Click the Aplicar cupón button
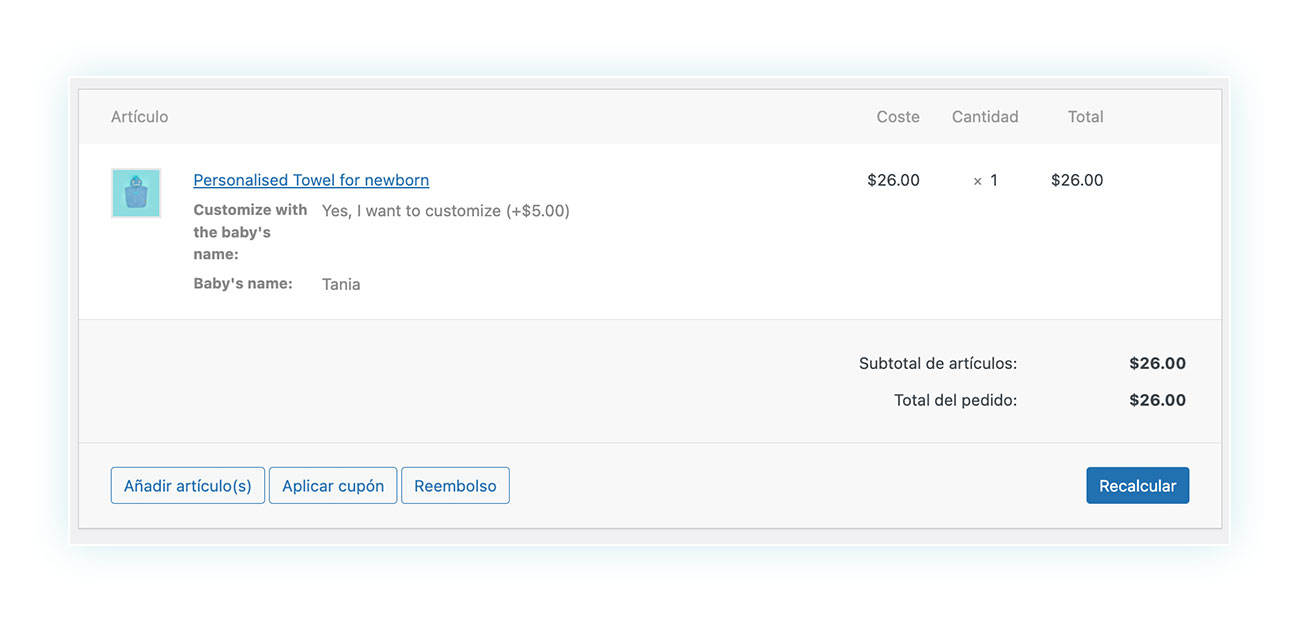 (x=333, y=486)
